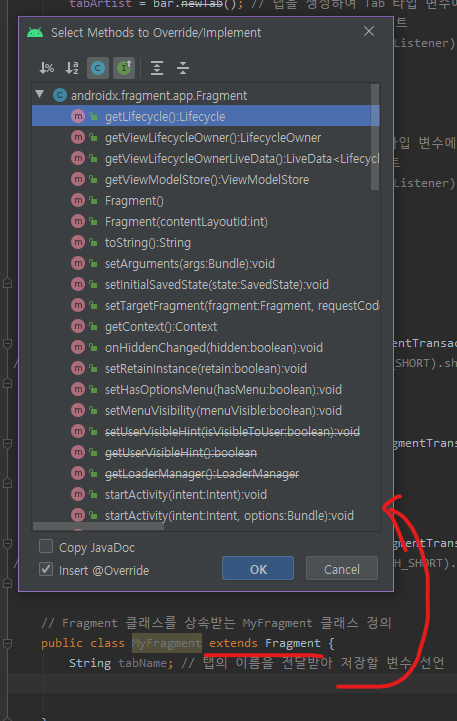
Task: Select getViewLifecycleOwnerLiveData() method
Action: 206,159
